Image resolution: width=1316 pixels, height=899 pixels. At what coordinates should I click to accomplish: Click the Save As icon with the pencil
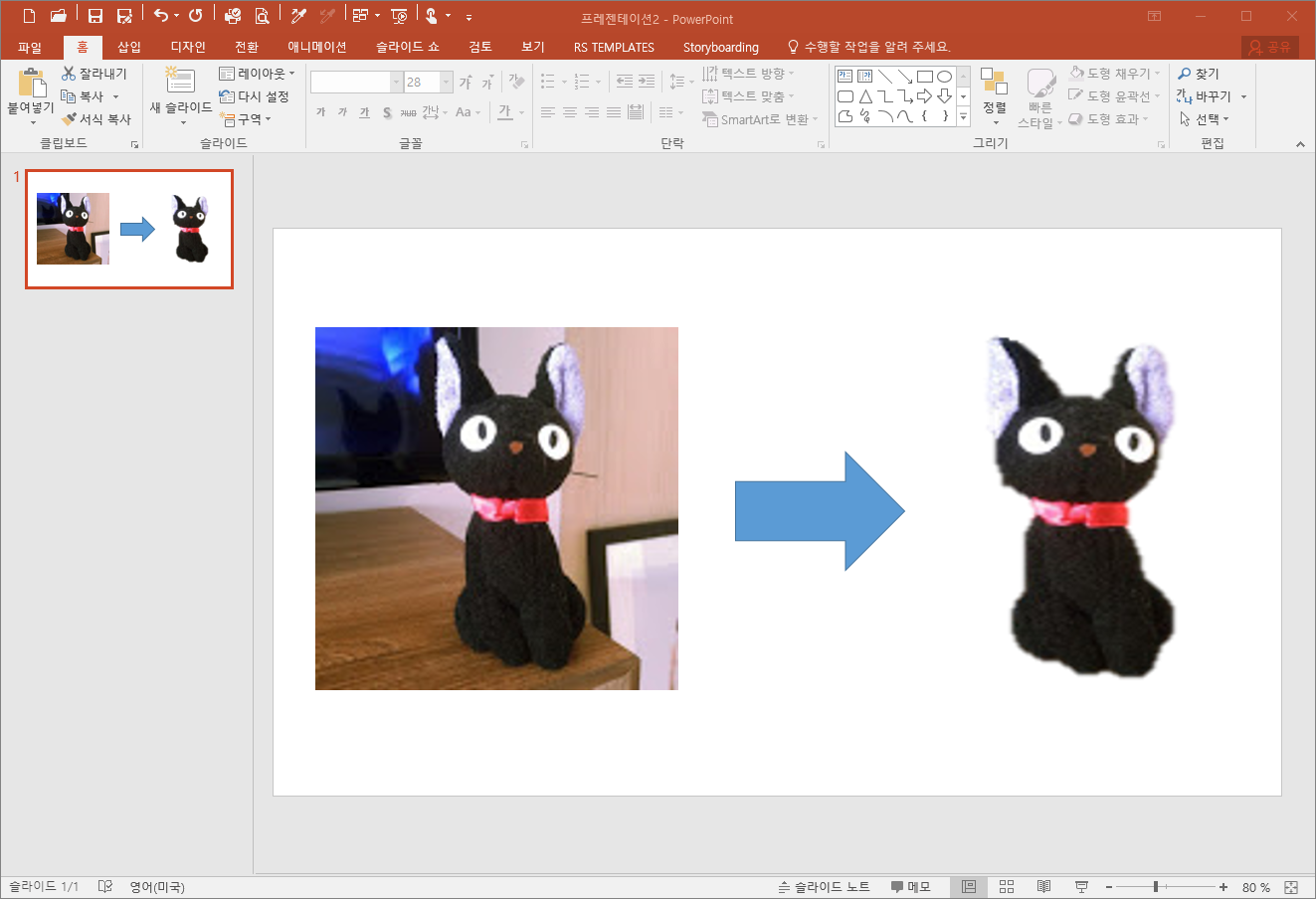[x=124, y=16]
